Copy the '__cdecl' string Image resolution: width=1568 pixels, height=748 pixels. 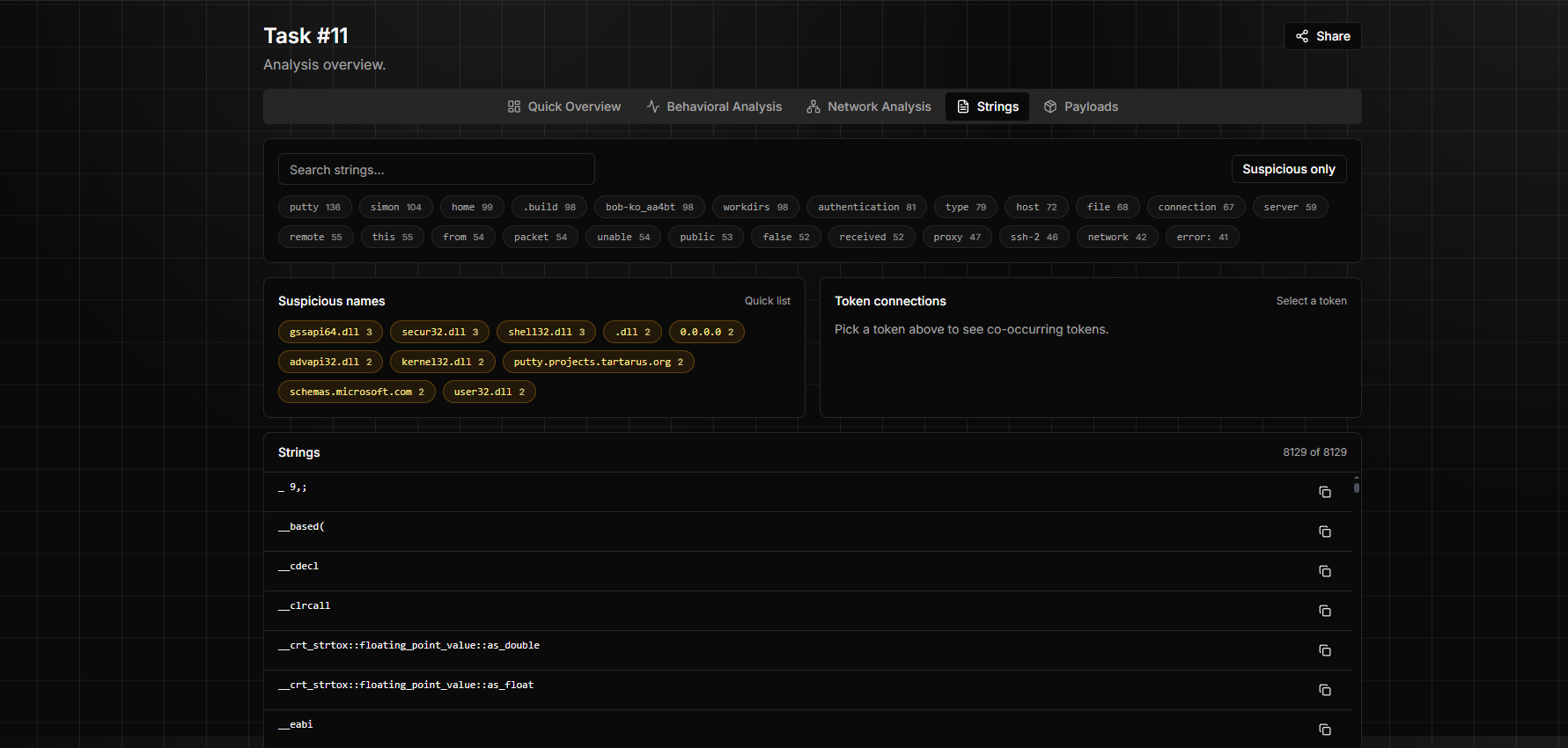(x=1324, y=571)
